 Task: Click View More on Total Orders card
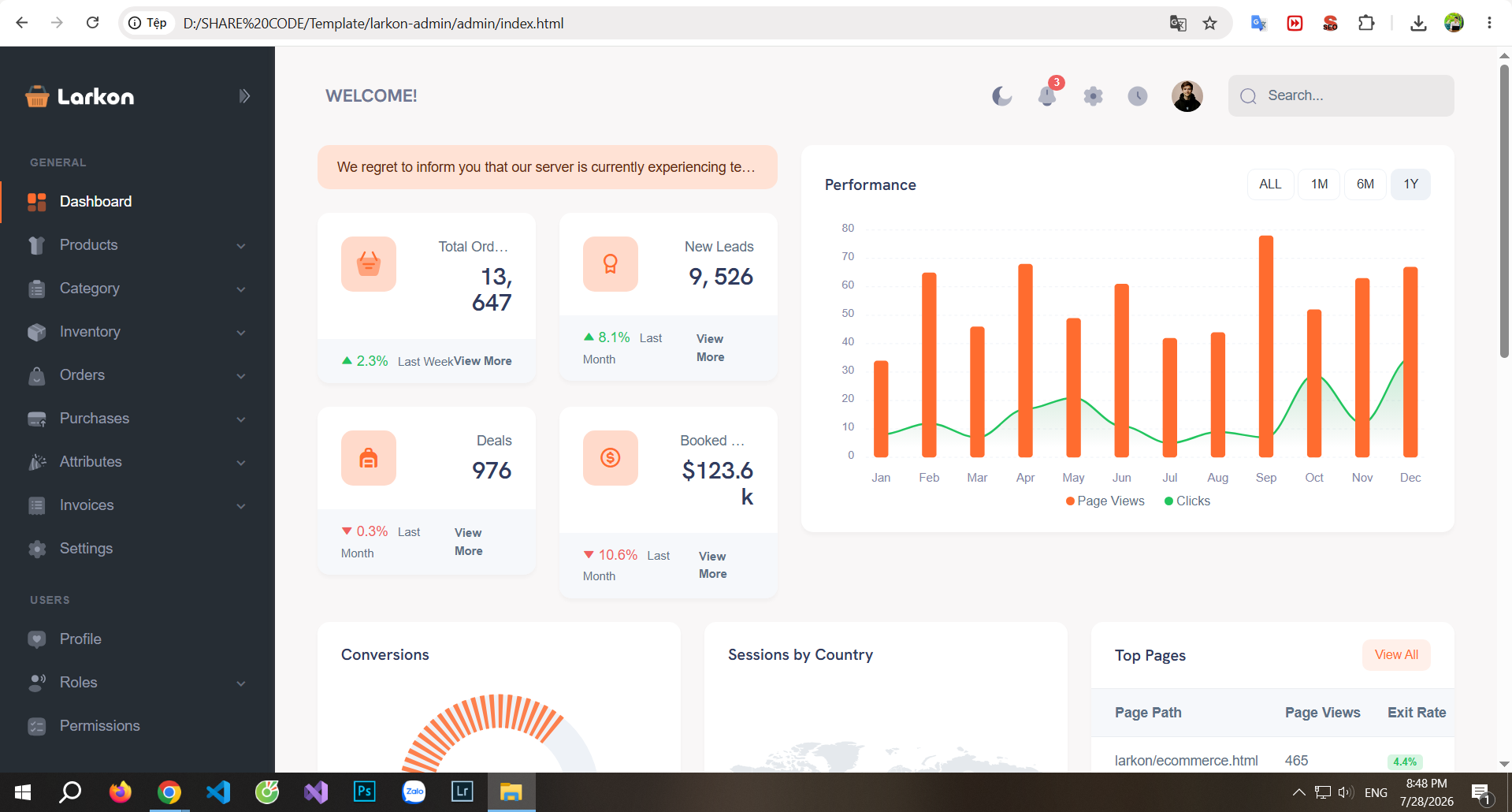click(x=482, y=361)
